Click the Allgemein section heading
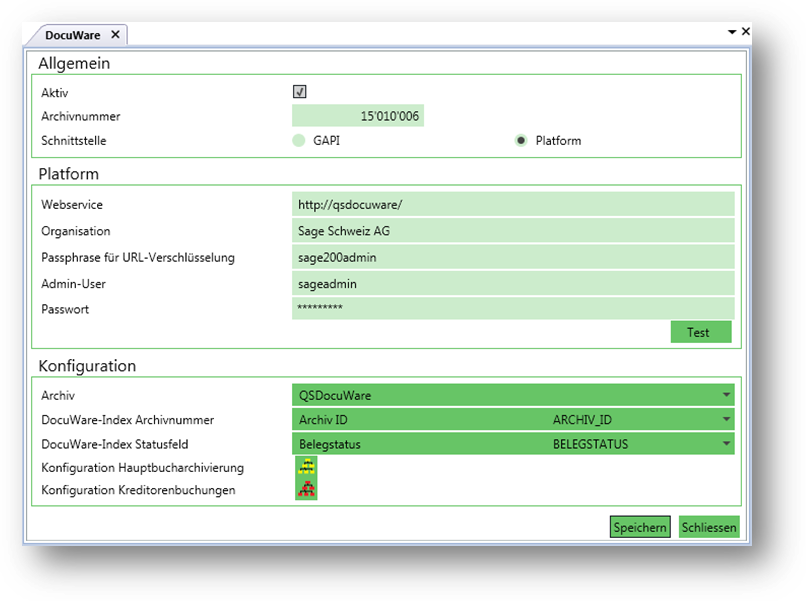The width and height of the screenshot is (806, 601). pyautogui.click(x=74, y=63)
